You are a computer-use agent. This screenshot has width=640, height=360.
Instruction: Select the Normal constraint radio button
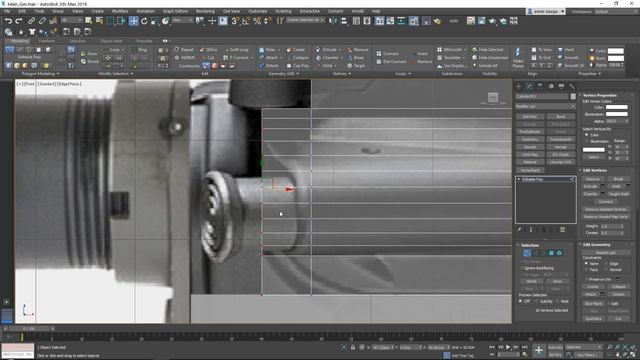tap(605, 269)
